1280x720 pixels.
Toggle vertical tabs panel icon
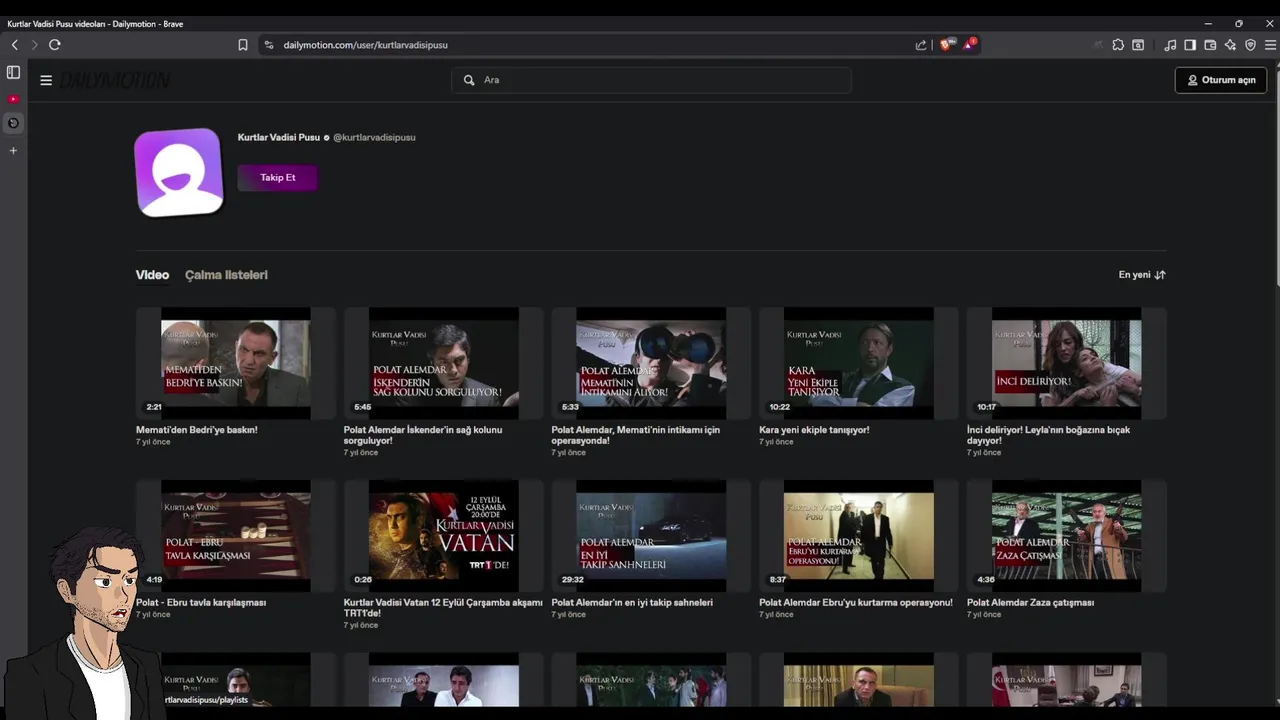coord(13,72)
